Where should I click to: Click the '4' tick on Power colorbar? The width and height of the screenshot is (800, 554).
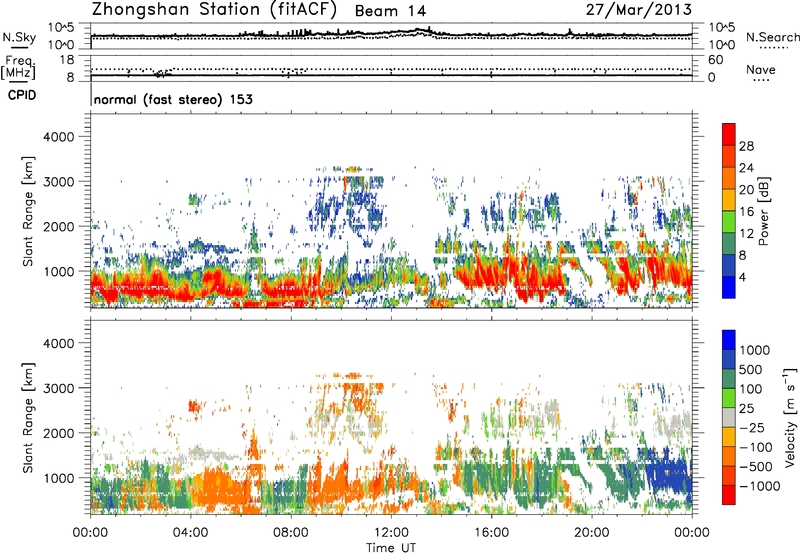(x=742, y=277)
